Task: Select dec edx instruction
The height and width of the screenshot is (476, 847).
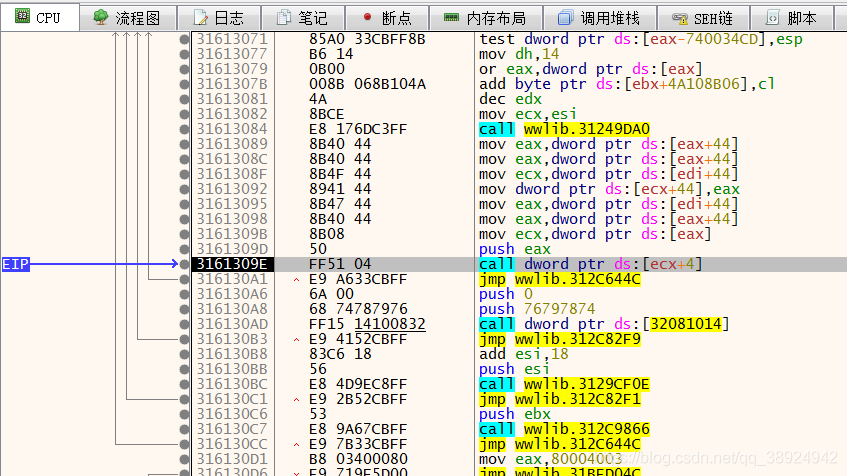Action: (510, 99)
